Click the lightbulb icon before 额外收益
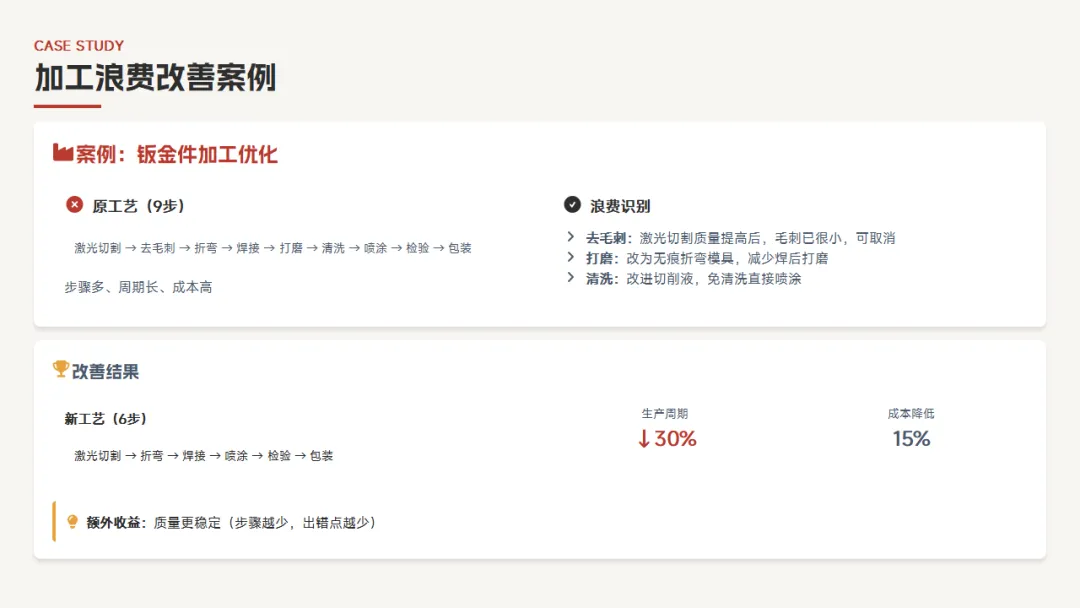This screenshot has height=608, width=1080. (x=72, y=522)
